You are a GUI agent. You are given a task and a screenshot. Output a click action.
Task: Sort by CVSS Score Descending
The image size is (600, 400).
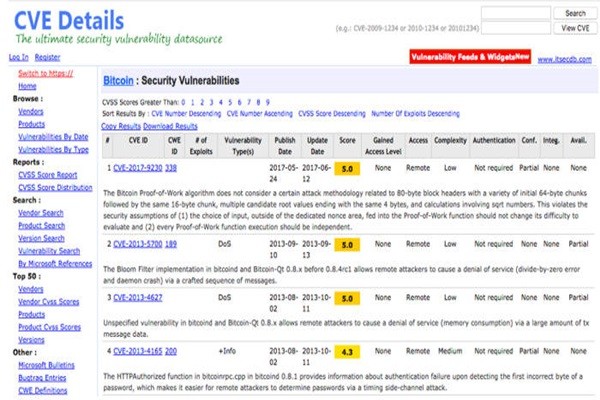pyautogui.click(x=332, y=114)
